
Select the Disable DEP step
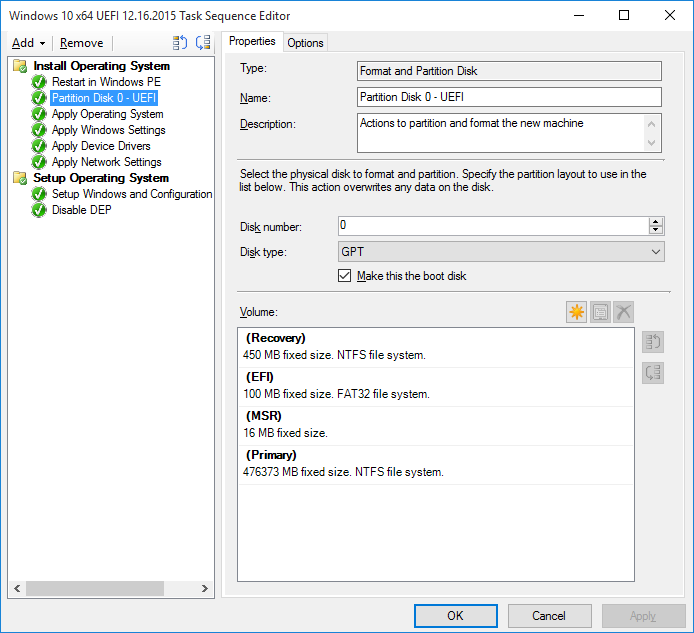coord(81,210)
